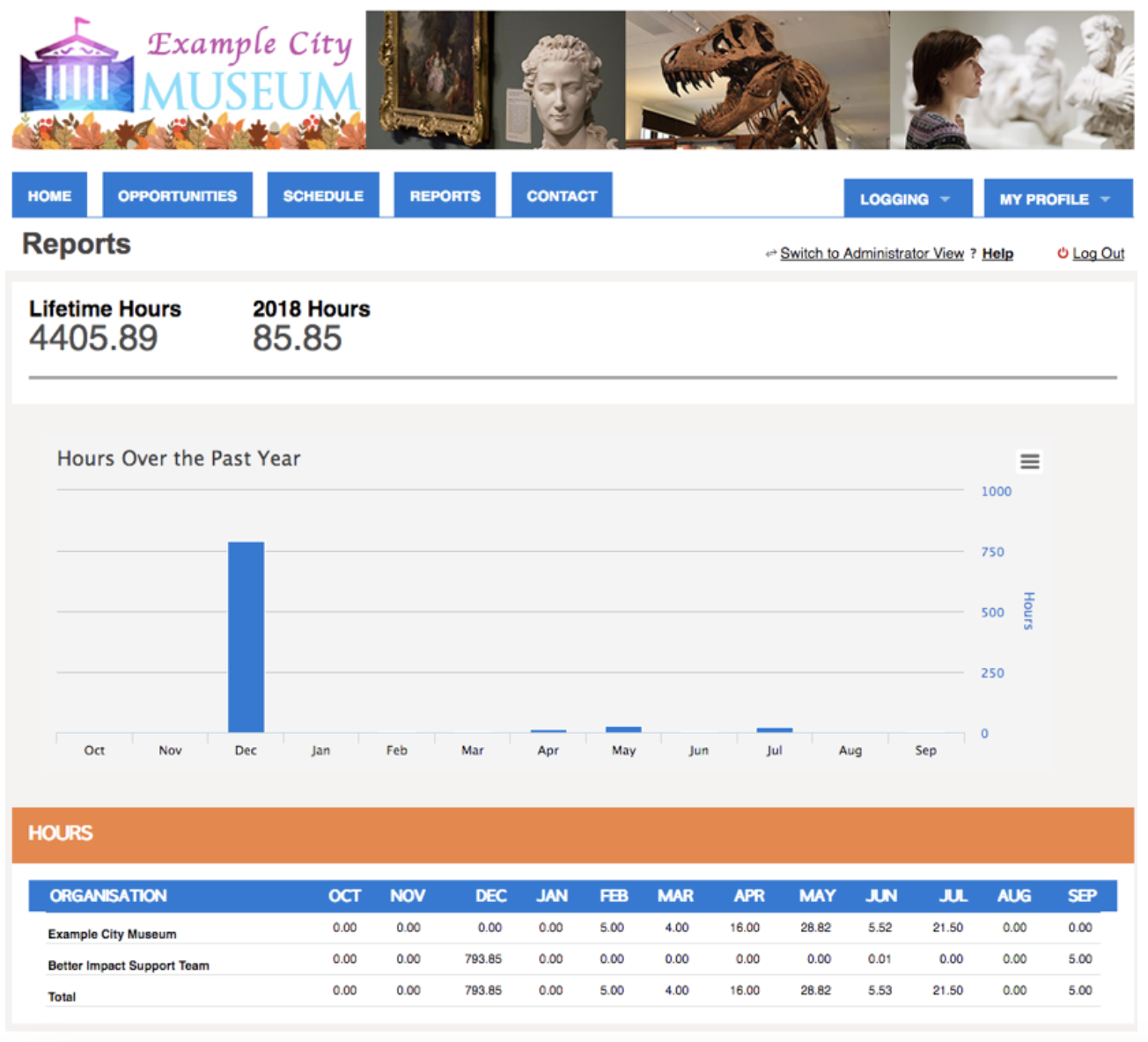Viewport: 1148px width, 1042px height.
Task: Click the dinosaur skeleton banner image
Action: click(757, 81)
